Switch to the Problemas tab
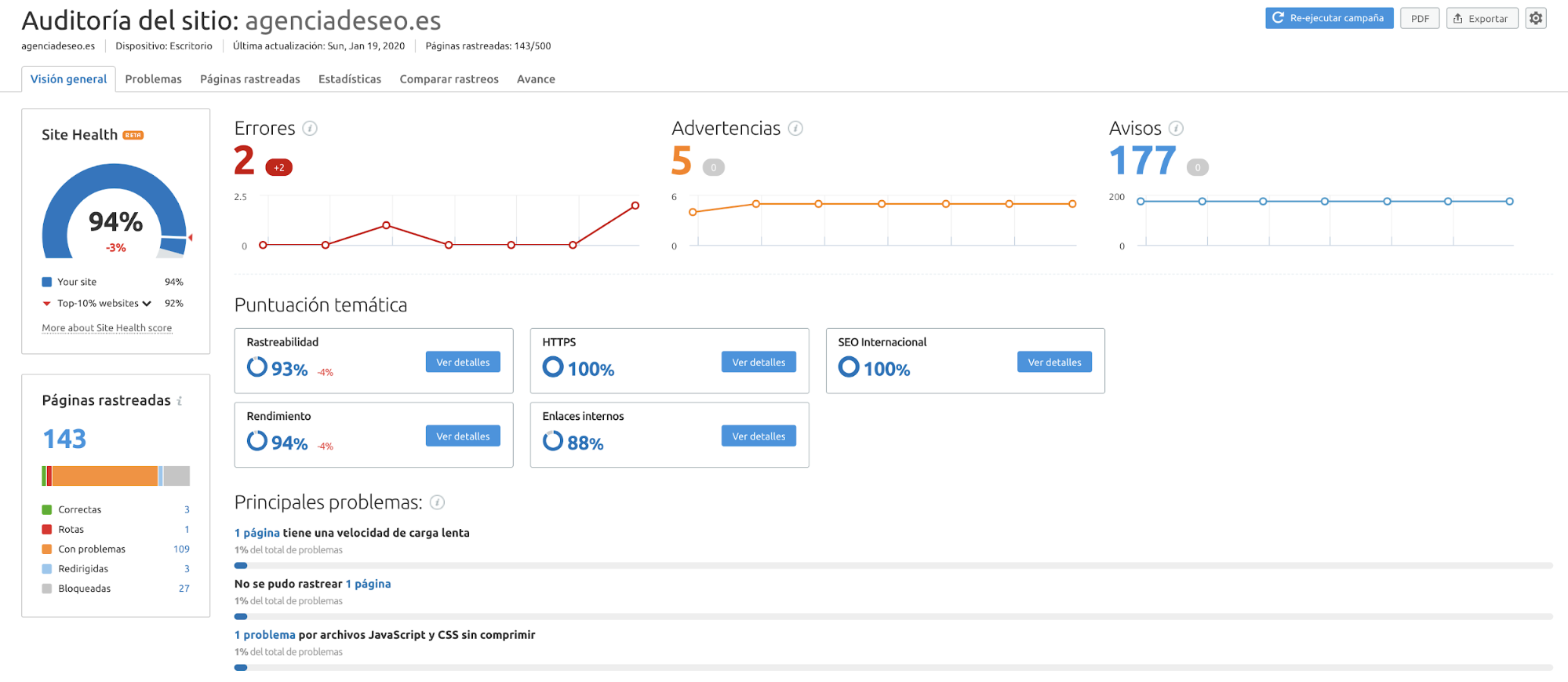Viewport: 1568px width, 682px height. tap(153, 79)
